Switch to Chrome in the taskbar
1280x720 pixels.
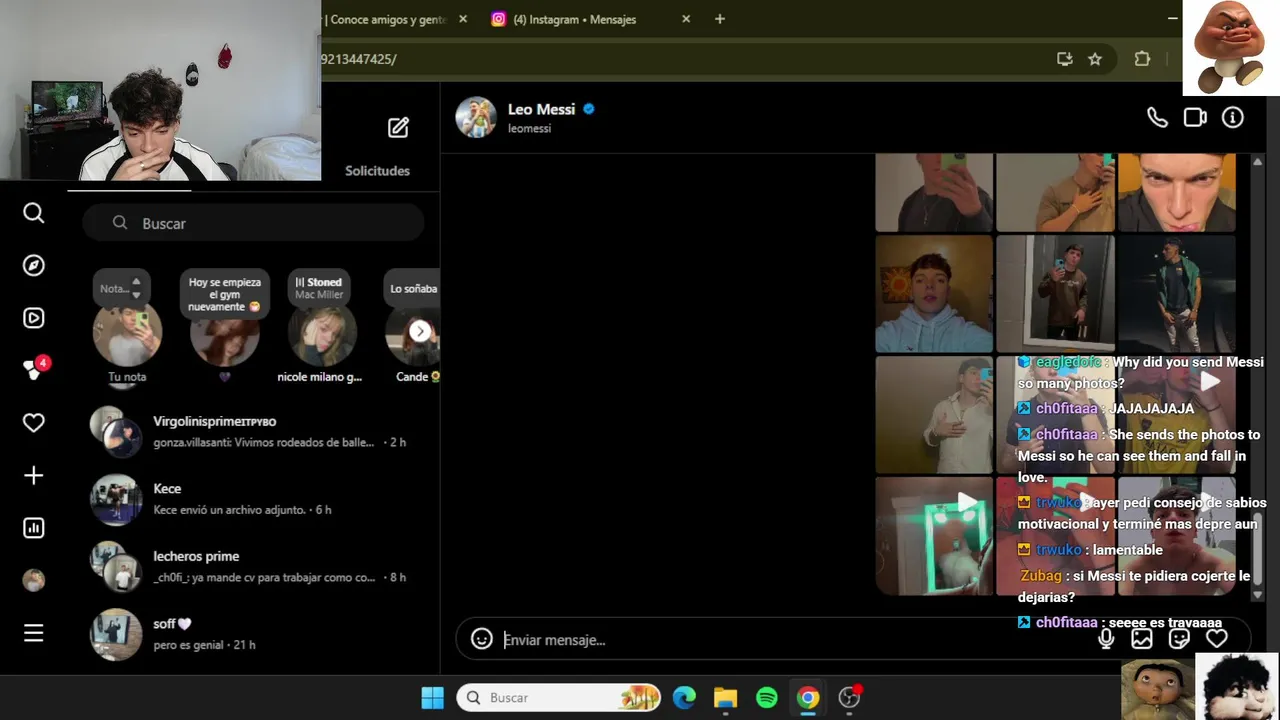pos(808,698)
